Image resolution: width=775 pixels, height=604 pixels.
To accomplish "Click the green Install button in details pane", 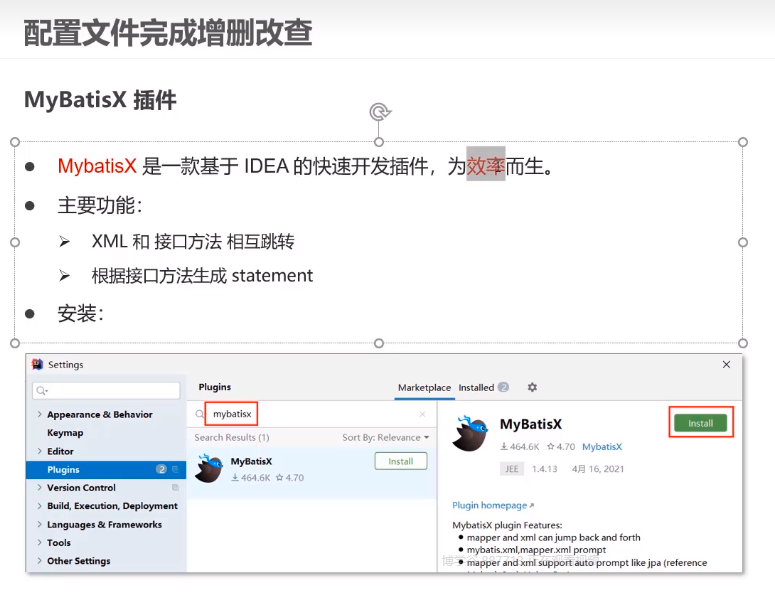I will 700,423.
